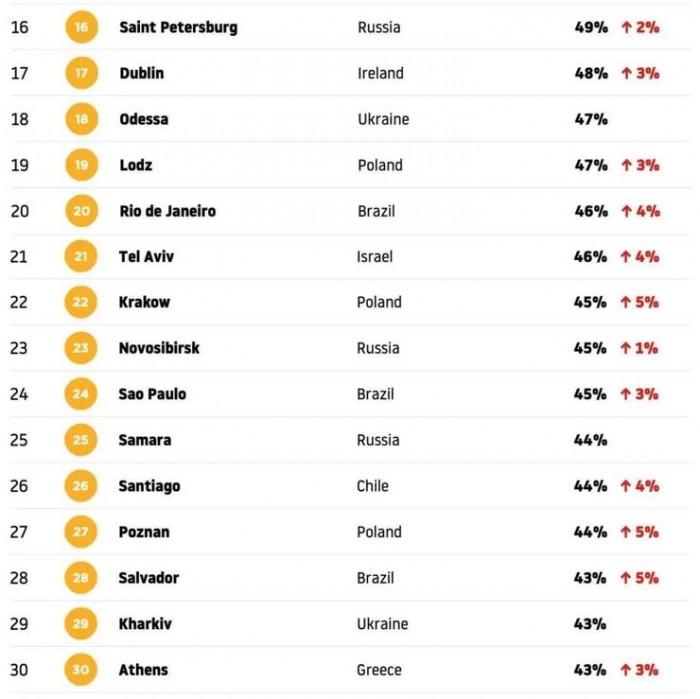Click the yellow rank 22 badge
This screenshot has width=700, height=699.
pos(81,302)
